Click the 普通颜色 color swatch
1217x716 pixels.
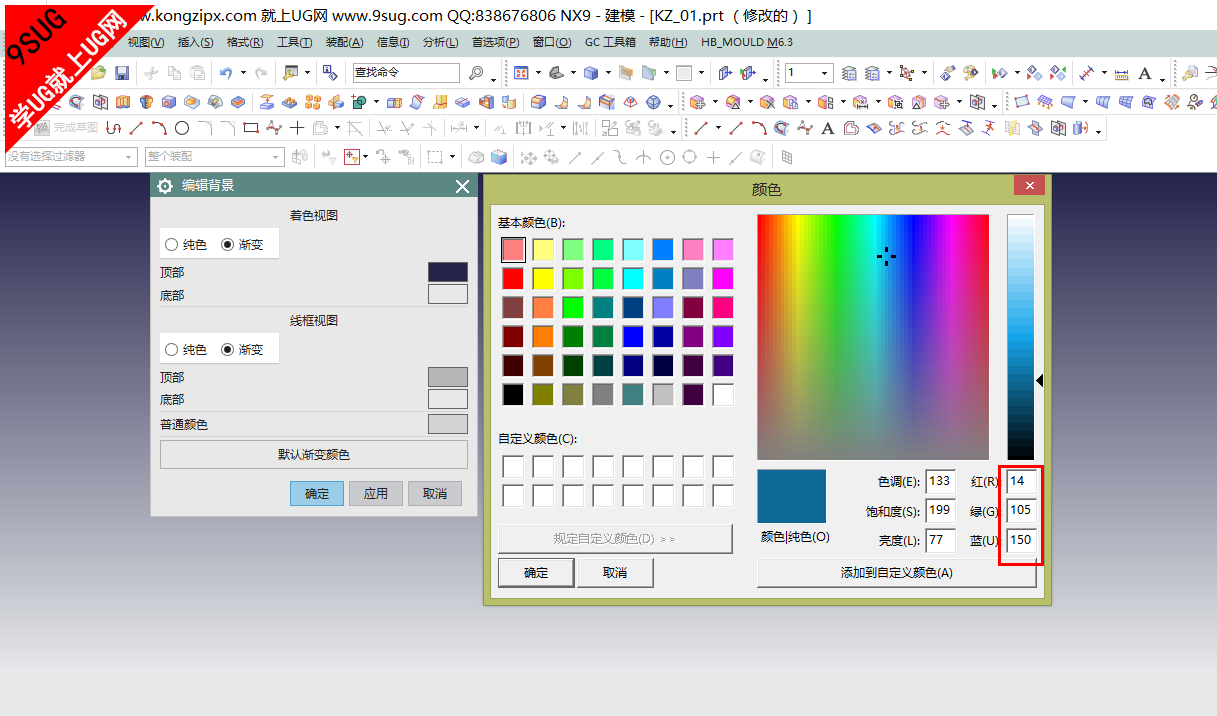(448, 424)
